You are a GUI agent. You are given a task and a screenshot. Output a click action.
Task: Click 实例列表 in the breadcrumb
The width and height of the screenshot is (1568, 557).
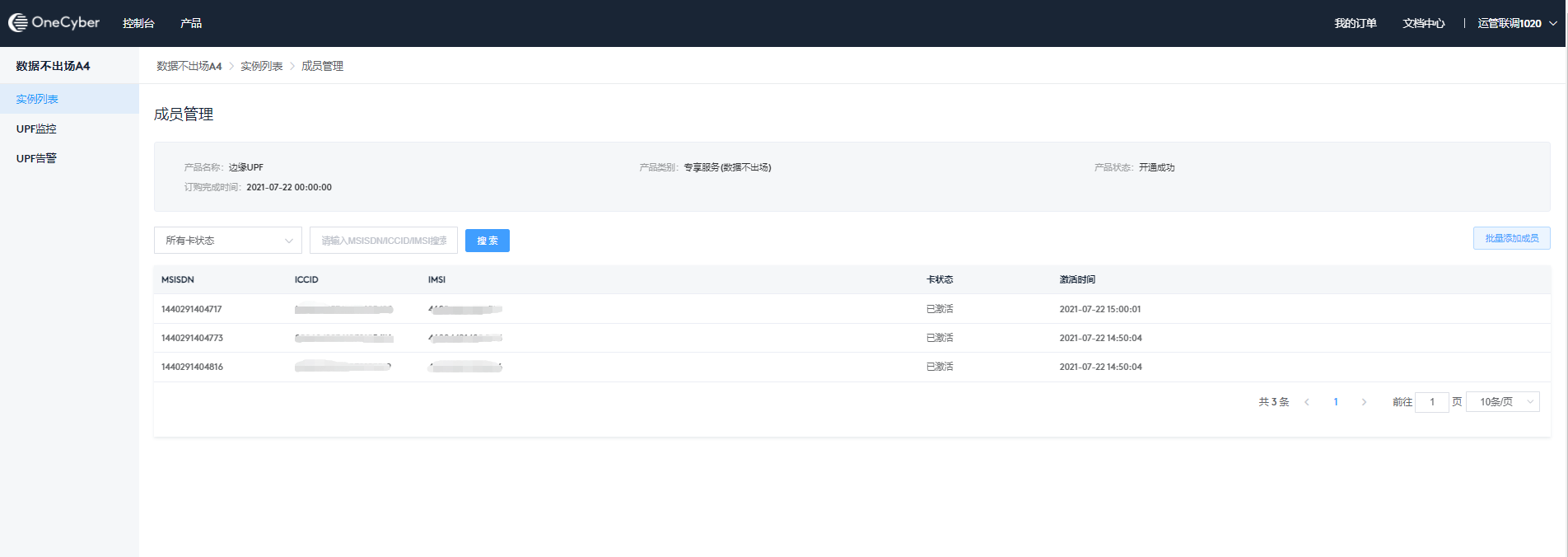(x=261, y=66)
